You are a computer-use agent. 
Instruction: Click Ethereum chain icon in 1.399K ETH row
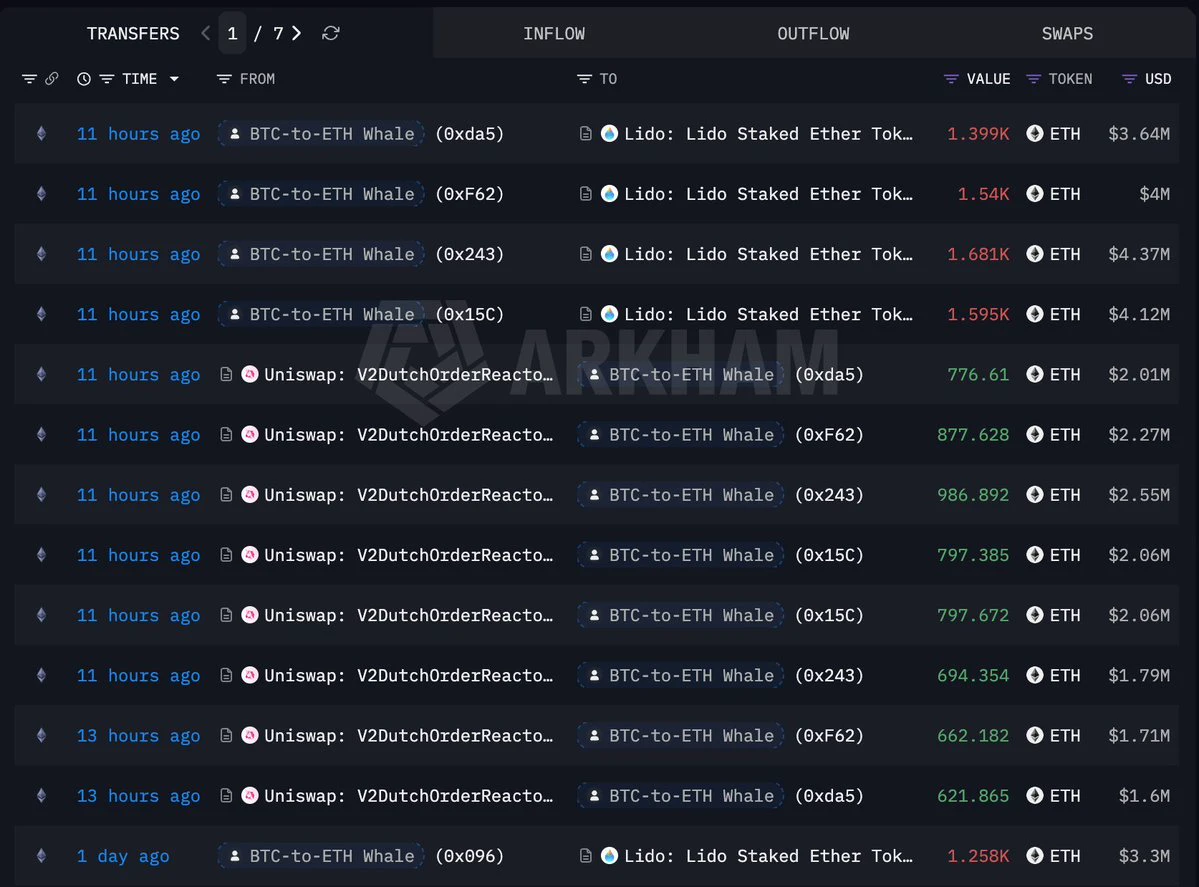click(41, 134)
